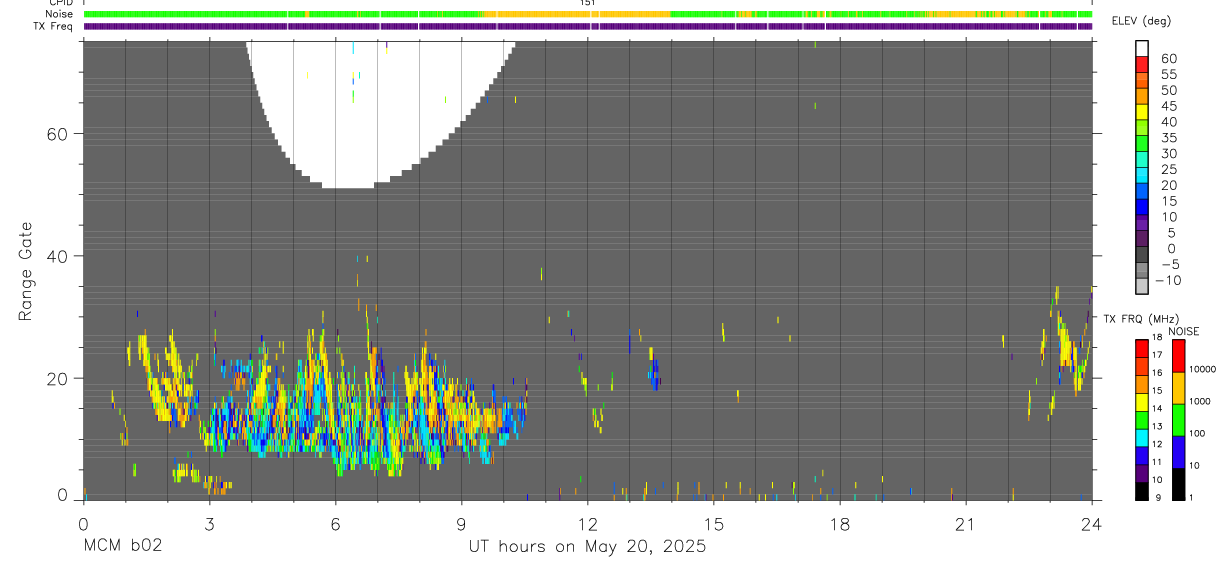This screenshot has width=1228, height=567.
Task: Select the red swatch in ELEV colorbar
Action: point(1141,64)
